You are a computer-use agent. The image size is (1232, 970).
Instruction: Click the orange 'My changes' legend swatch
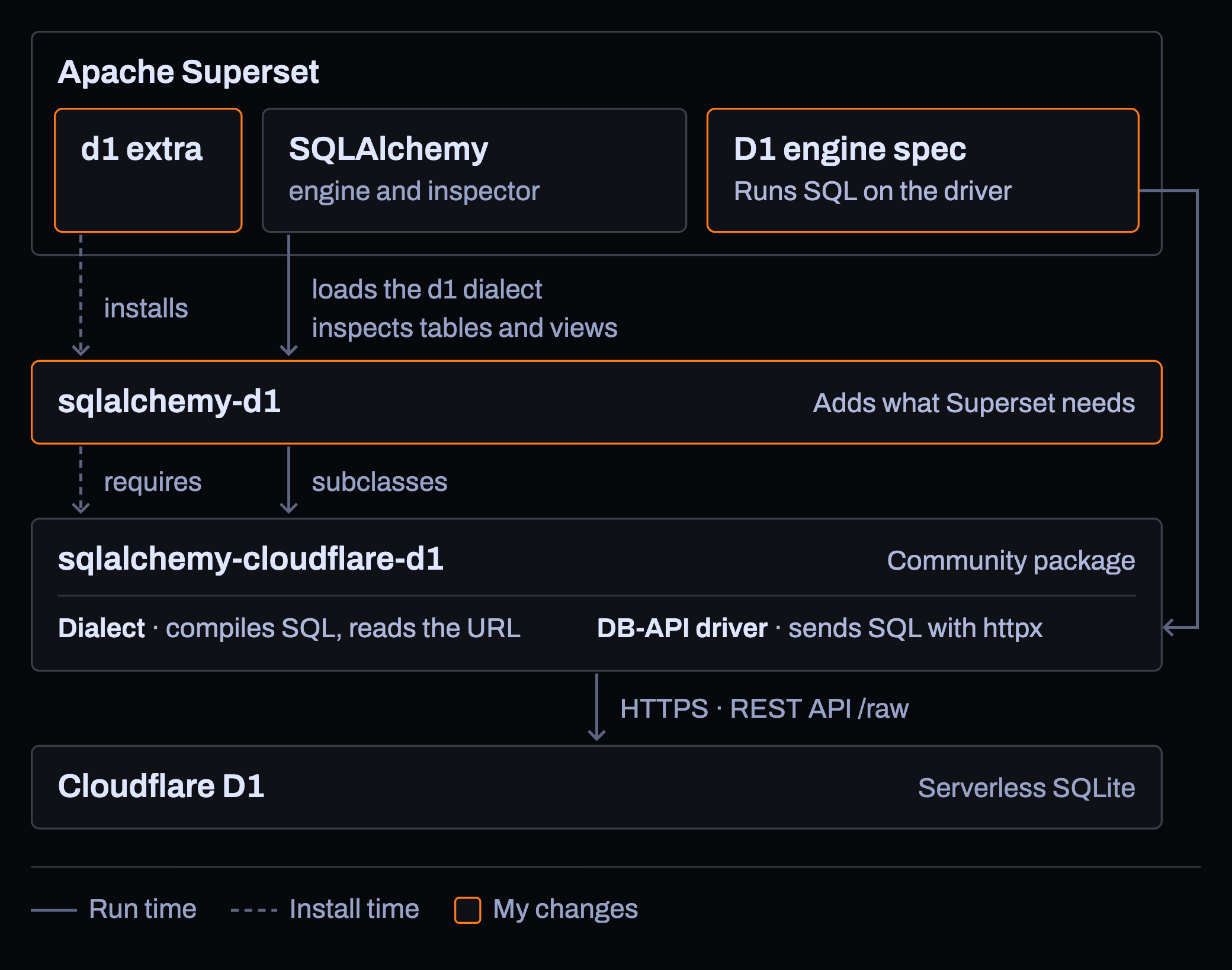(x=467, y=910)
